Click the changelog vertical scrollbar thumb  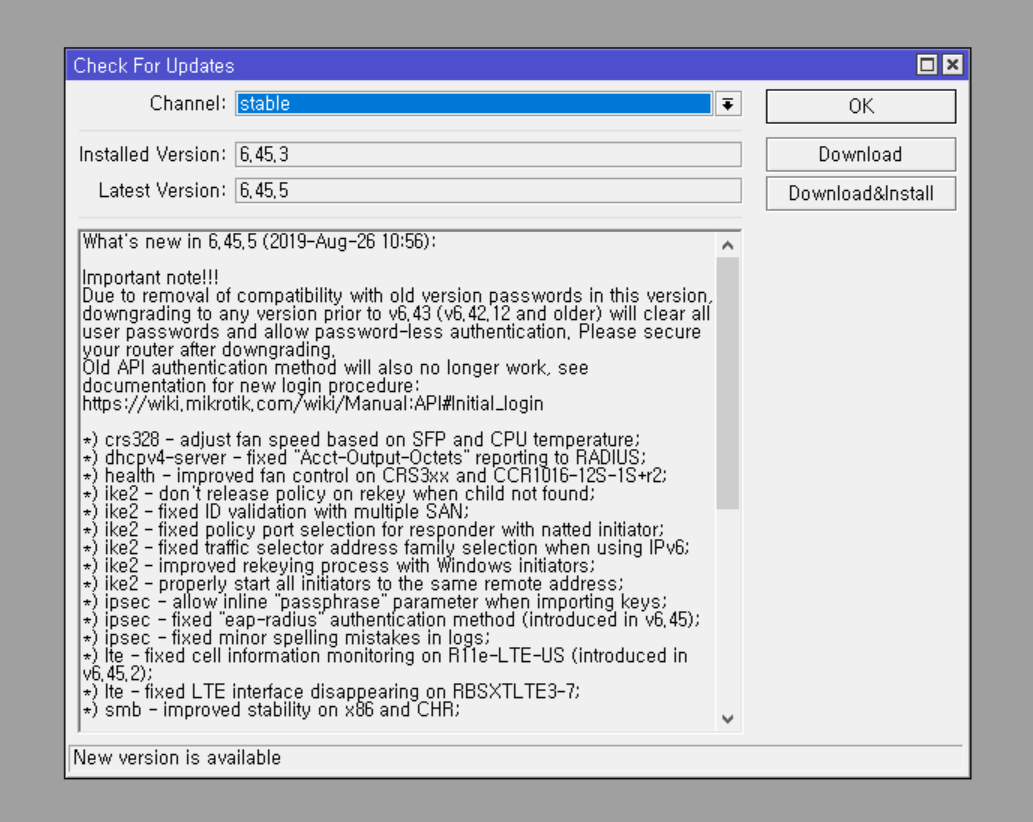pyautogui.click(x=727, y=383)
